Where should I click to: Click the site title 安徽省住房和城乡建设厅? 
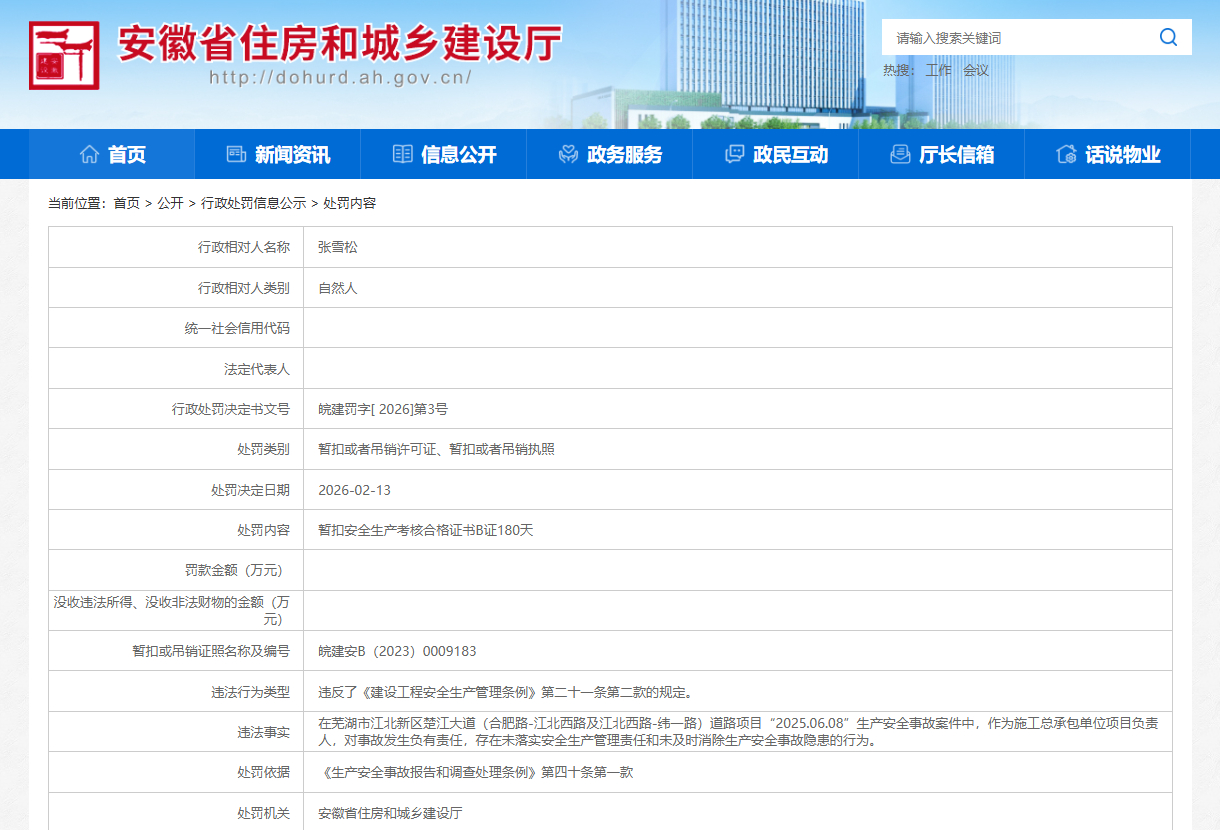tap(340, 42)
